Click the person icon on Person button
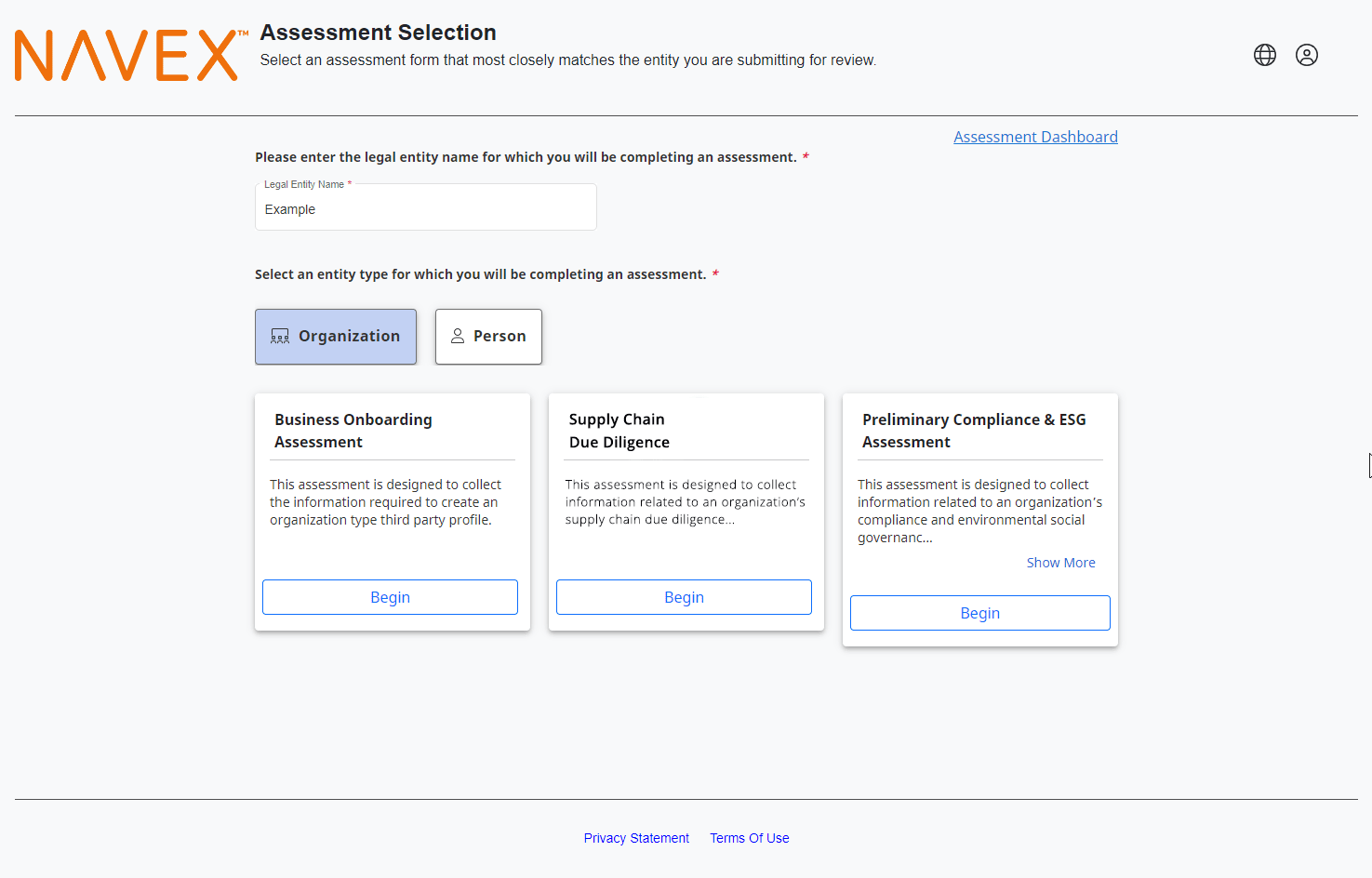 point(457,336)
